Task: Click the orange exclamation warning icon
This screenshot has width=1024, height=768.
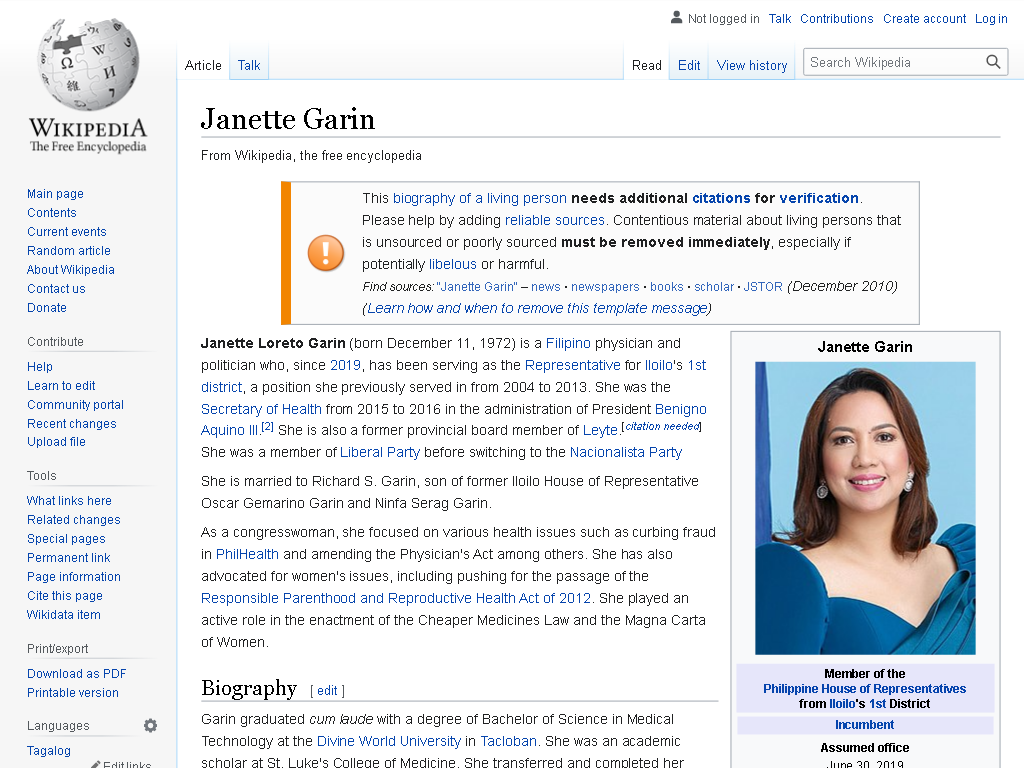Action: point(326,253)
